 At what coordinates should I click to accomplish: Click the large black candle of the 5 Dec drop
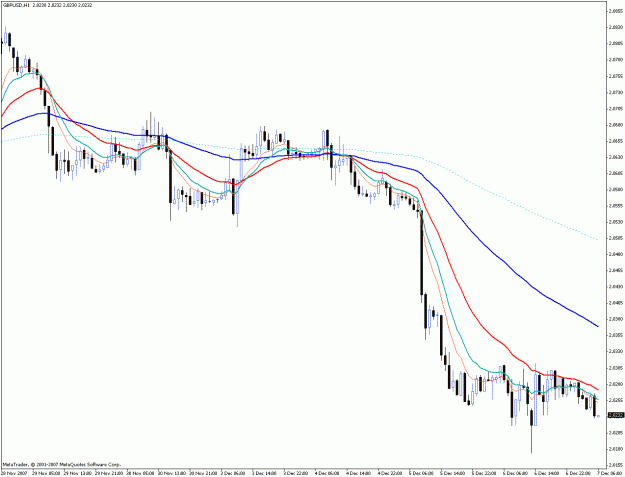421,253
